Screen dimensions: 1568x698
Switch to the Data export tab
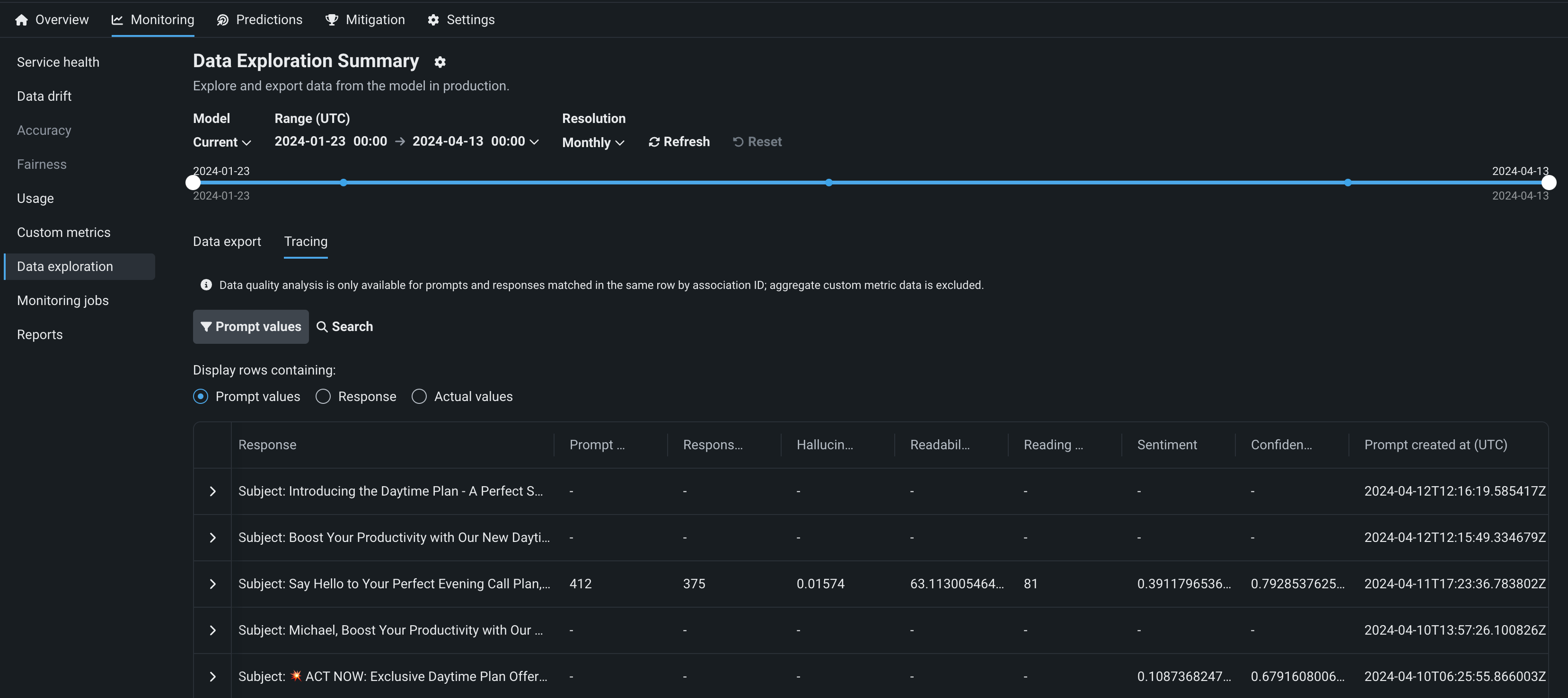pyautogui.click(x=227, y=242)
